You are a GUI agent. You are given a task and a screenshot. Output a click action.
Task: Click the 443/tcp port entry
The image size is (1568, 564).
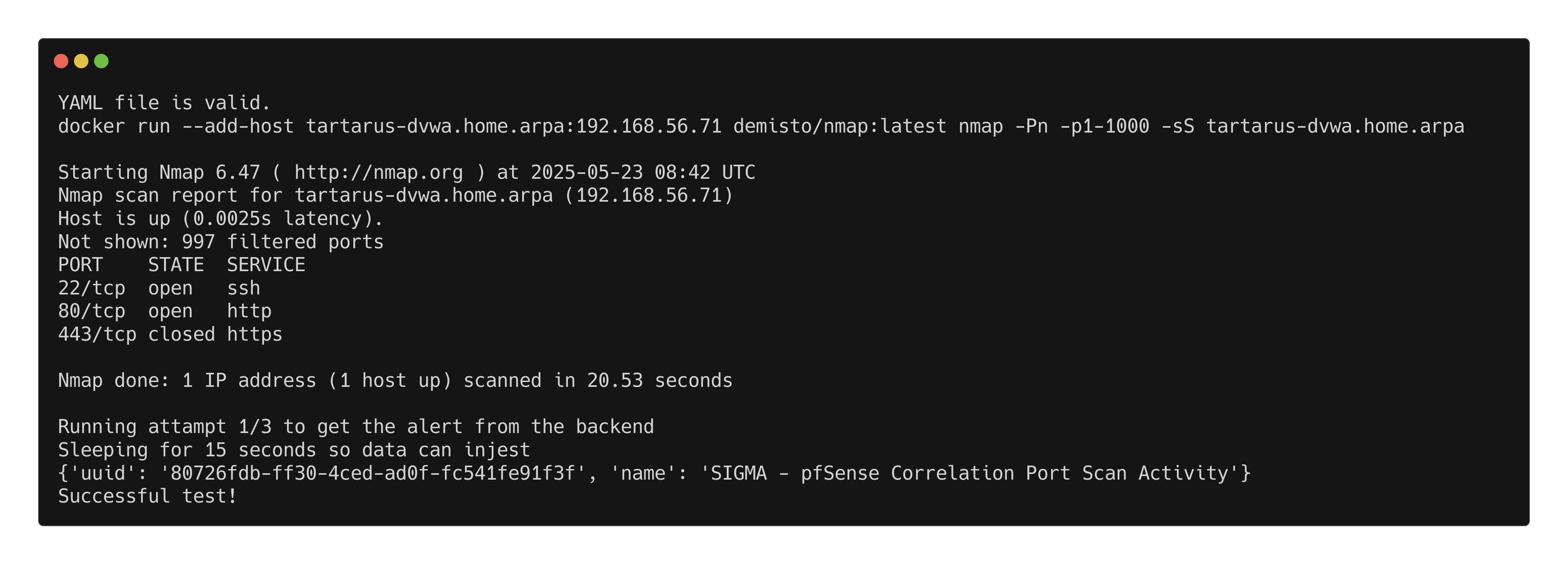click(x=97, y=334)
